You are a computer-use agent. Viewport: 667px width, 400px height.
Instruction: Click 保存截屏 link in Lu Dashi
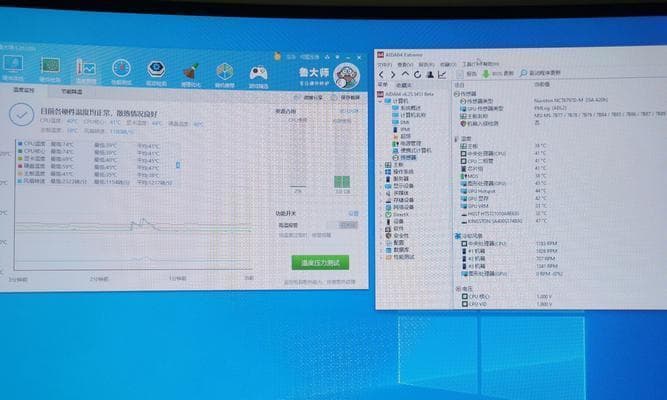click(x=345, y=98)
